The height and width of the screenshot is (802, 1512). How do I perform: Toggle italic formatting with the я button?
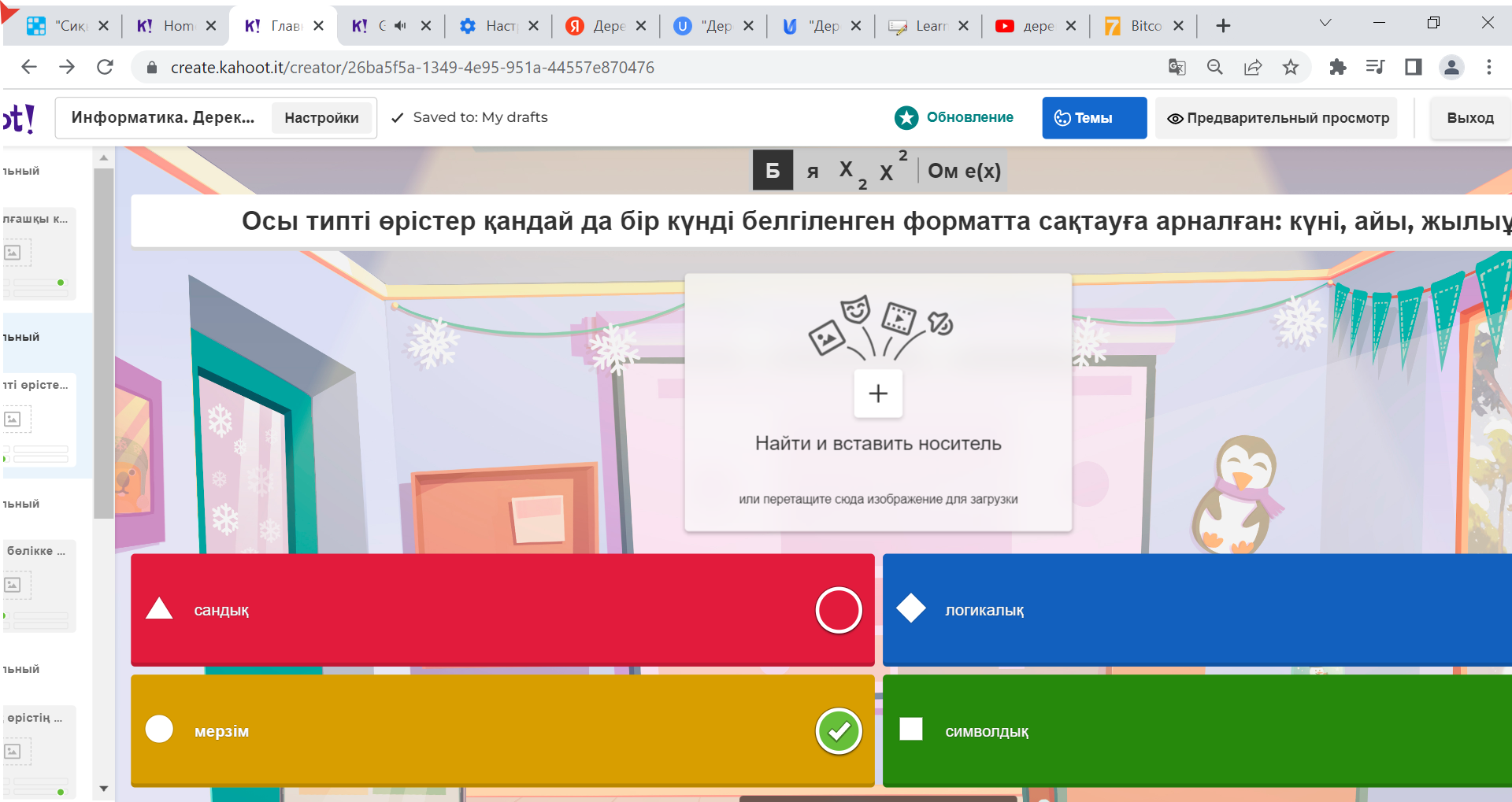coord(813,171)
